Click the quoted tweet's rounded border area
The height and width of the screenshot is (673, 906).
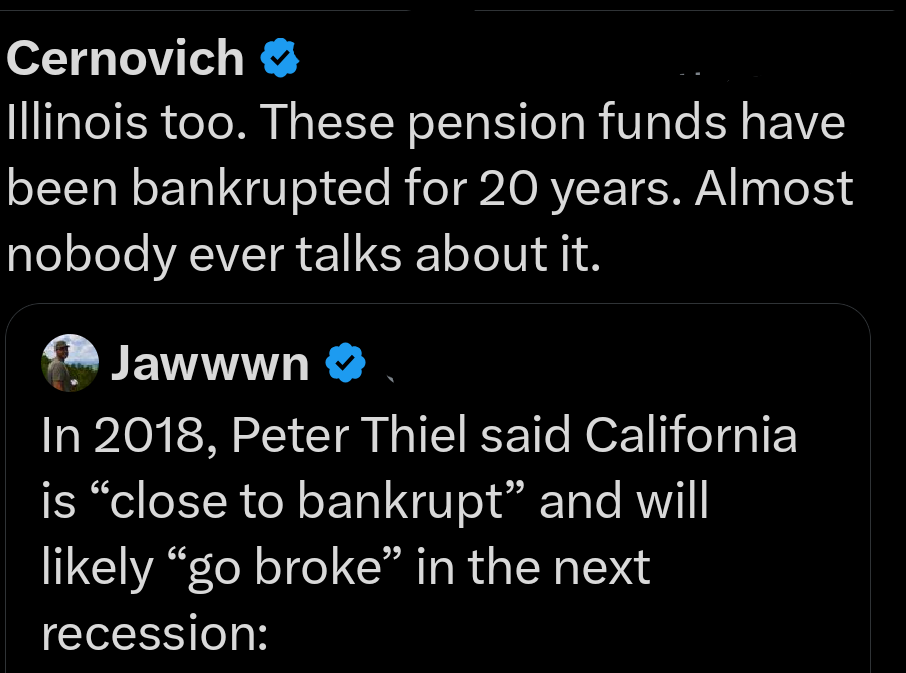tap(440, 305)
